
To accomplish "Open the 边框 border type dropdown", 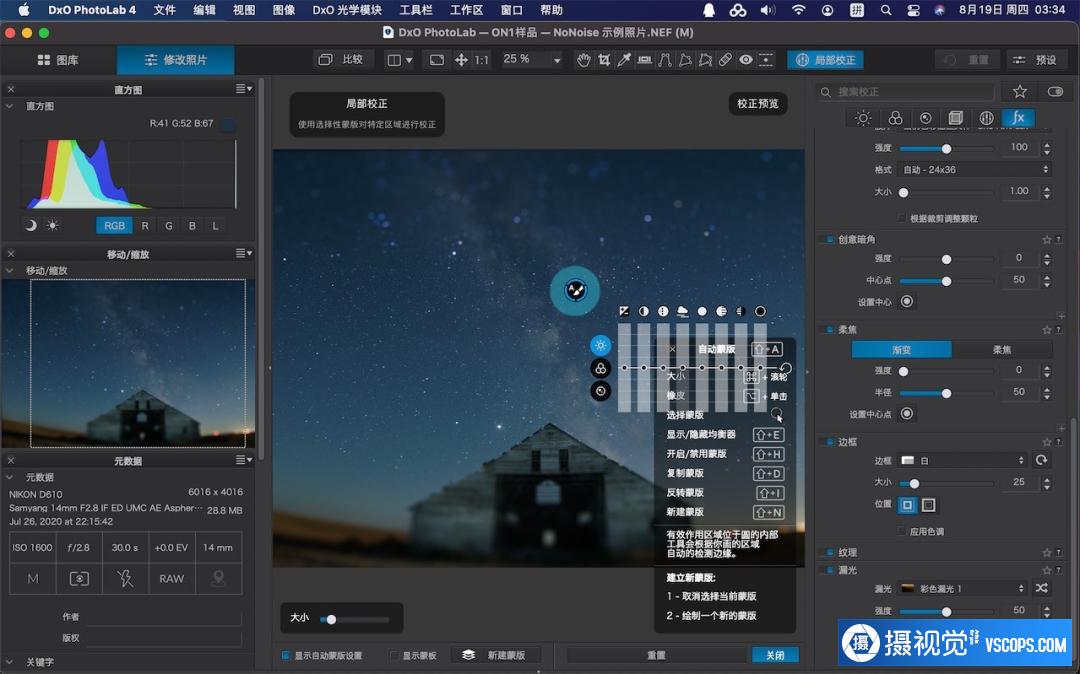I will coord(962,460).
